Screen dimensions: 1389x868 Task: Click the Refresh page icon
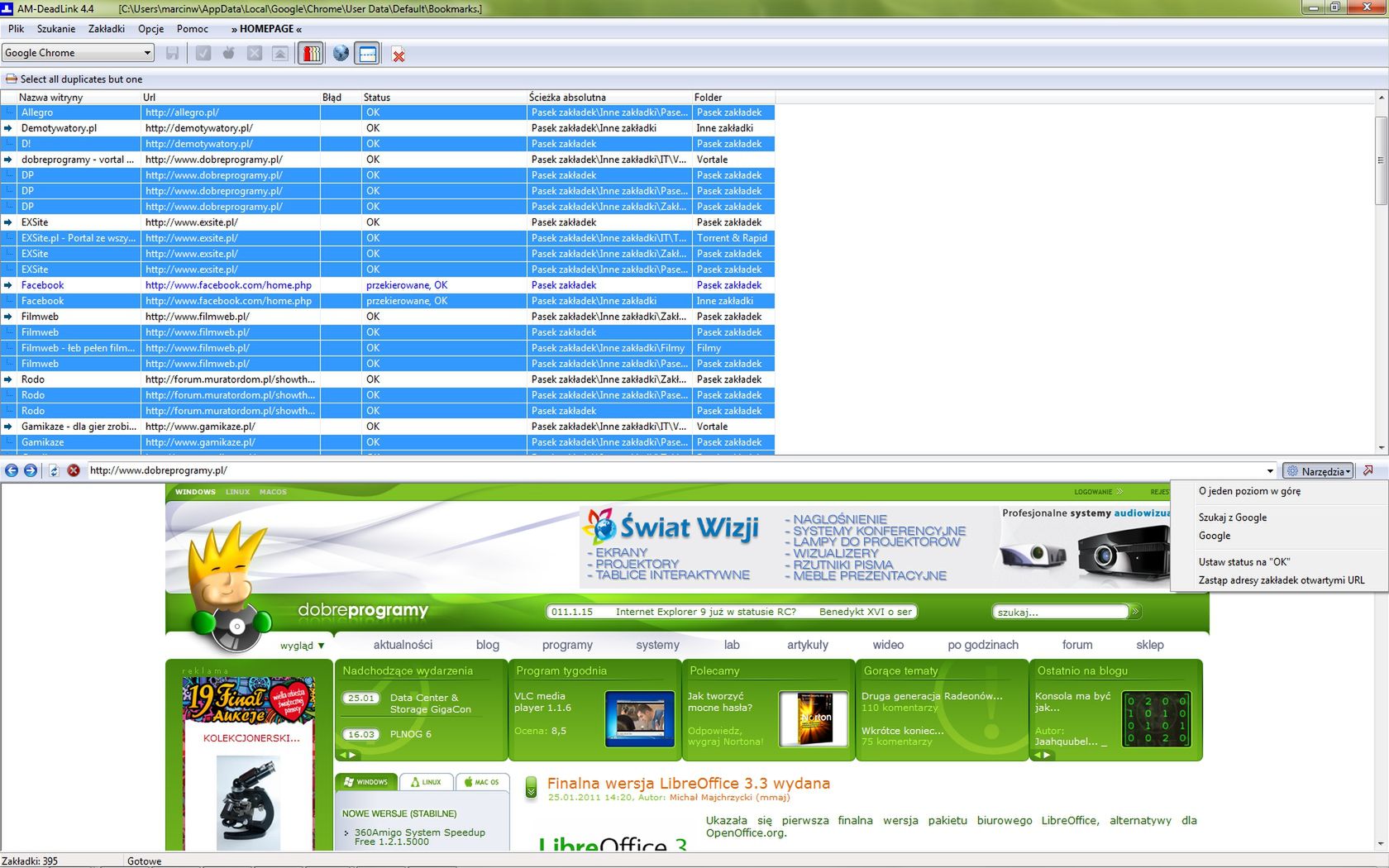point(54,470)
